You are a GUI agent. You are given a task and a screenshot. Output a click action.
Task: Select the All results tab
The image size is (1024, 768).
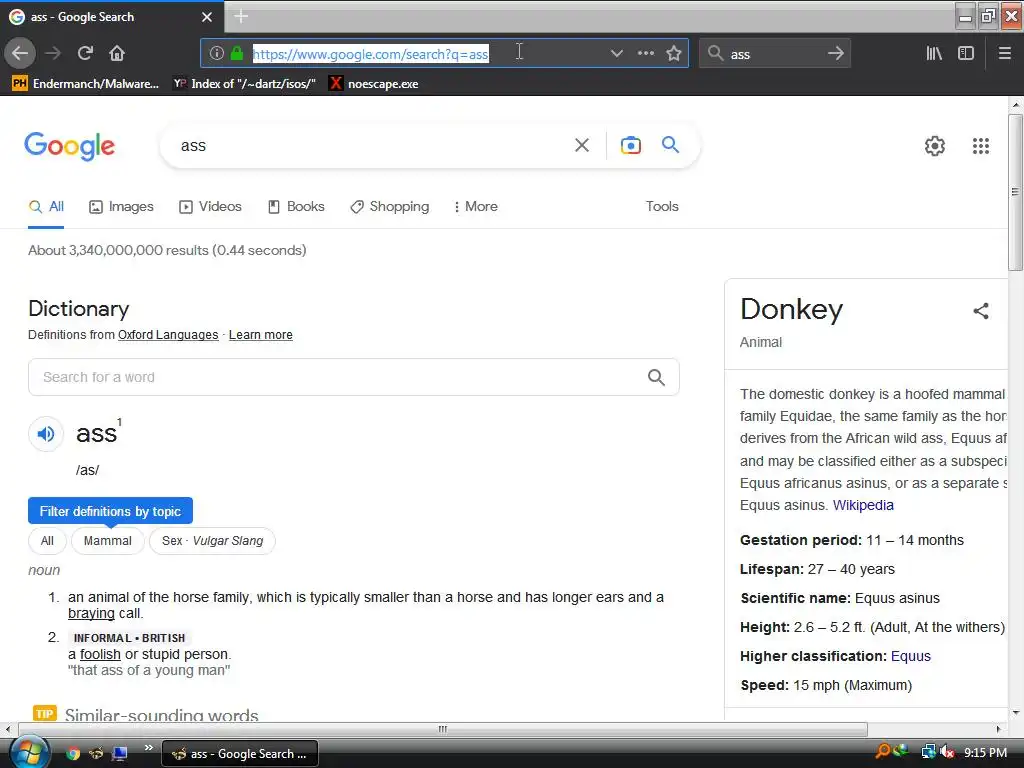click(x=46, y=206)
